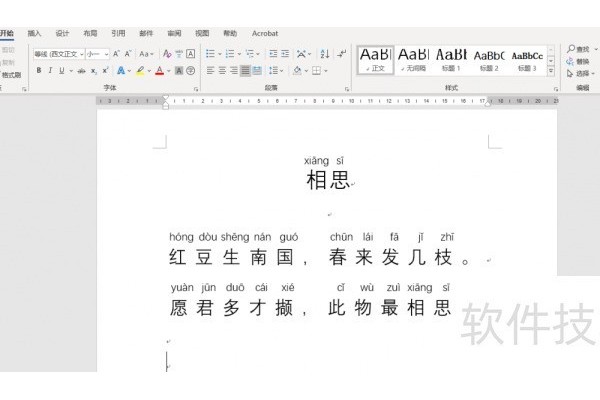Image resolution: width=600 pixels, height=400 pixels.
Task: Switch to the 插入 tab
Action: (34, 33)
